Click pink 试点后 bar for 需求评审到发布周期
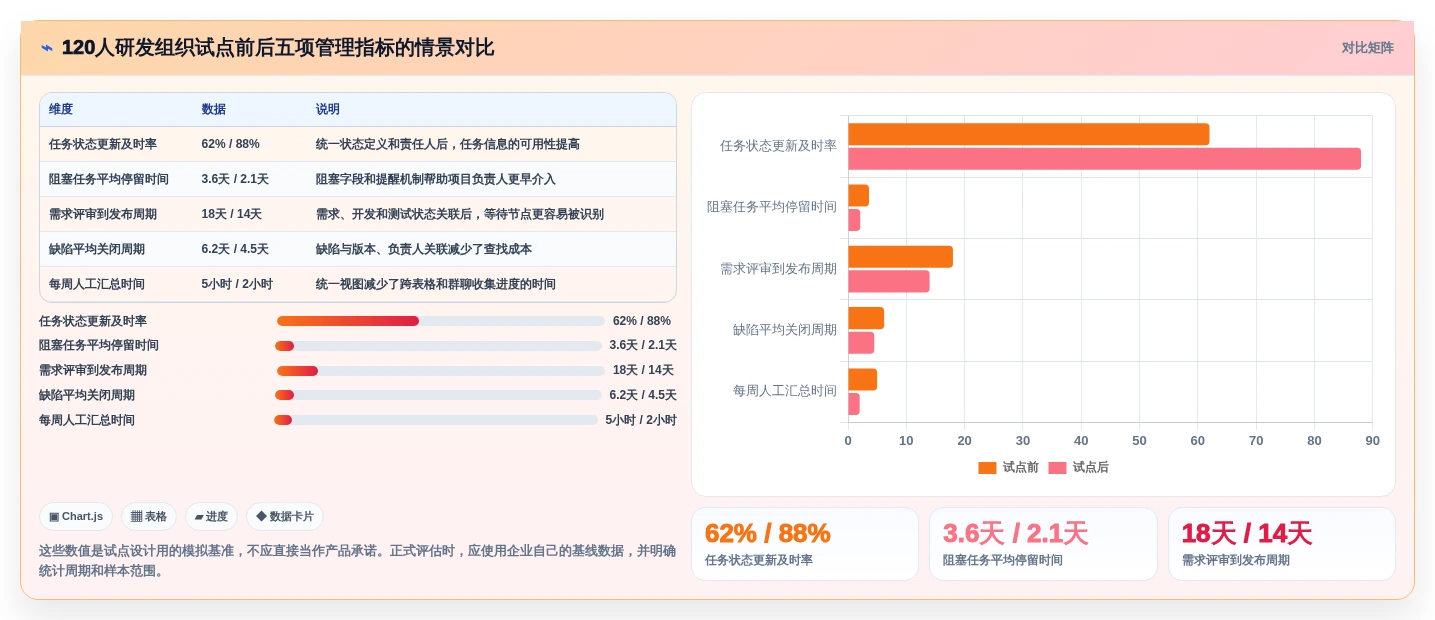 pyautogui.click(x=889, y=282)
